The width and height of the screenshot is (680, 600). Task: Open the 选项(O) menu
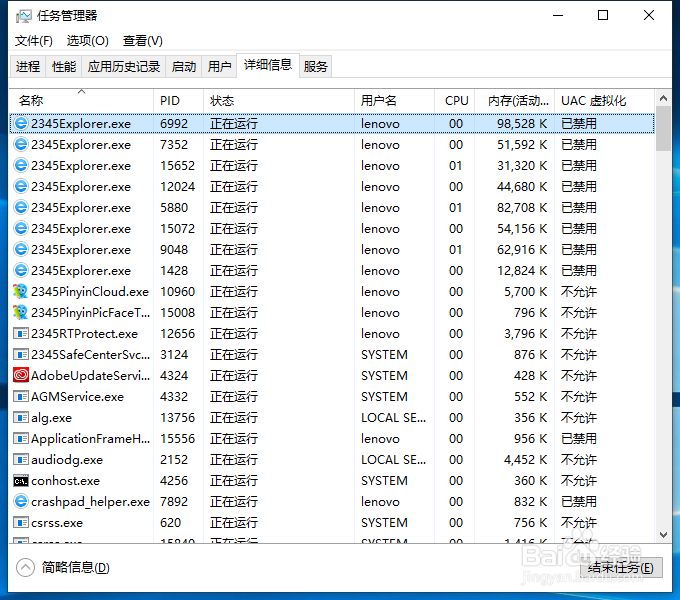88,41
